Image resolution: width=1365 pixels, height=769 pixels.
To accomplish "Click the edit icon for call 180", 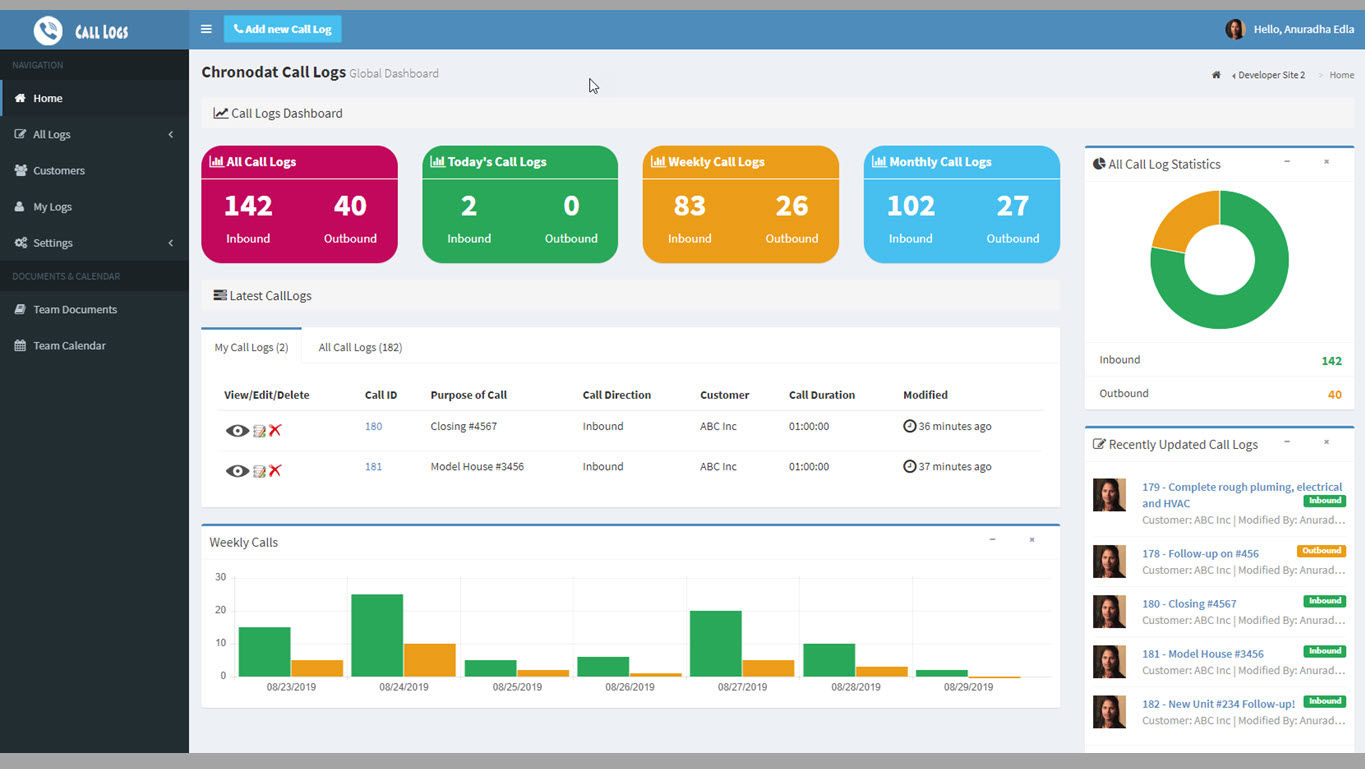I will [259, 430].
